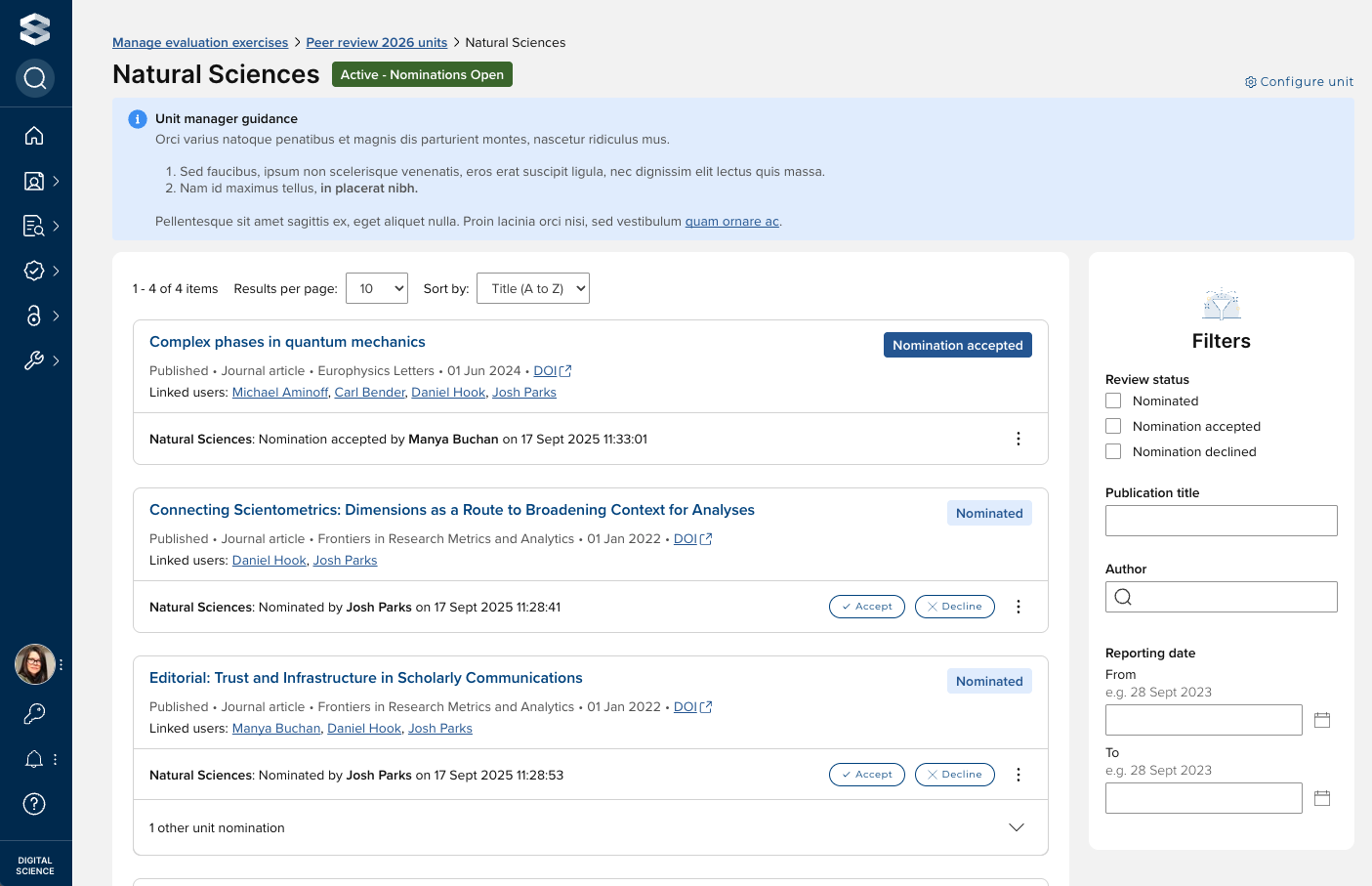Open the Results per page dropdown
The height and width of the screenshot is (886, 1372).
point(376,288)
